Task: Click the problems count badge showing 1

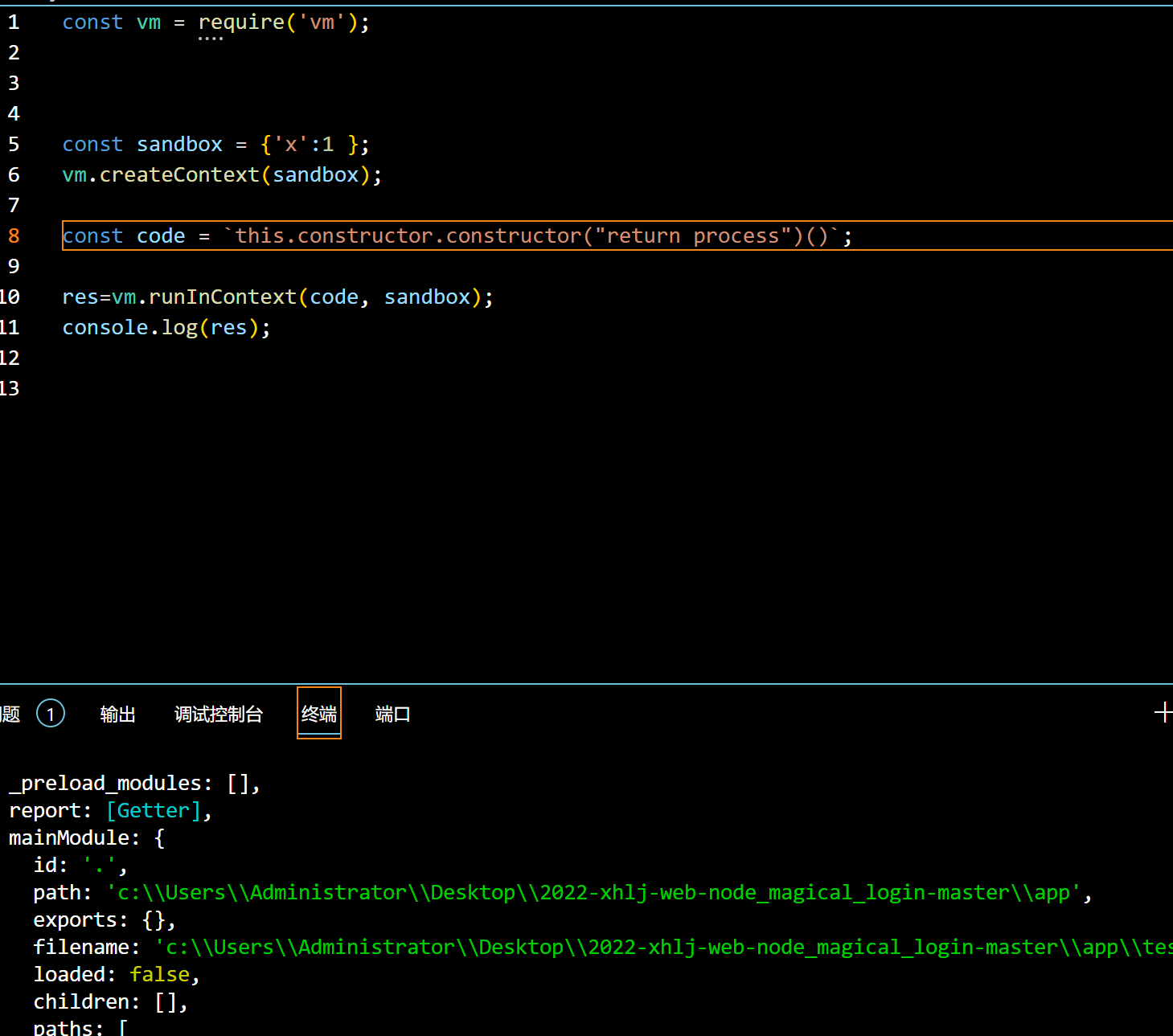Action: pos(51,714)
